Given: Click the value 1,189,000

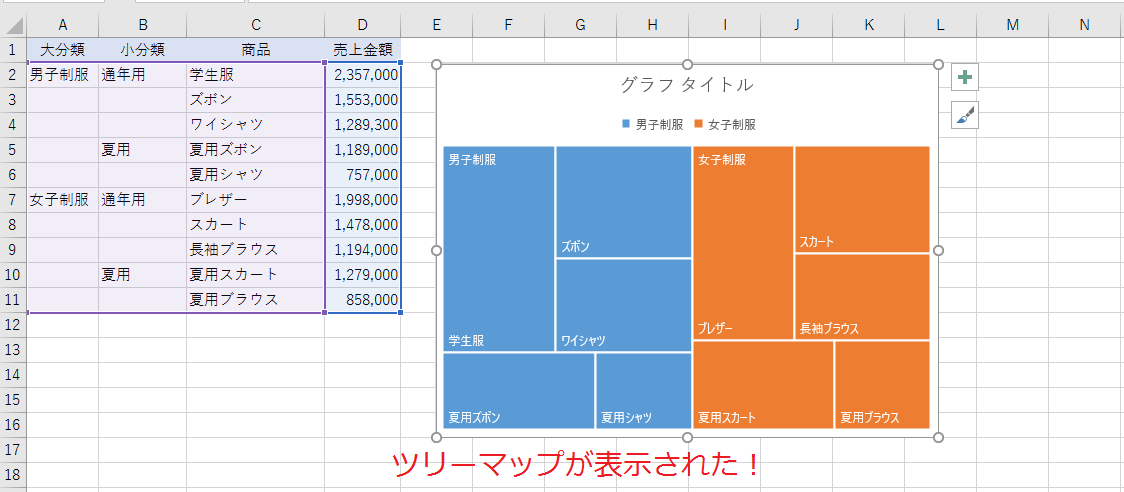Looking at the screenshot, I should click(x=363, y=150).
